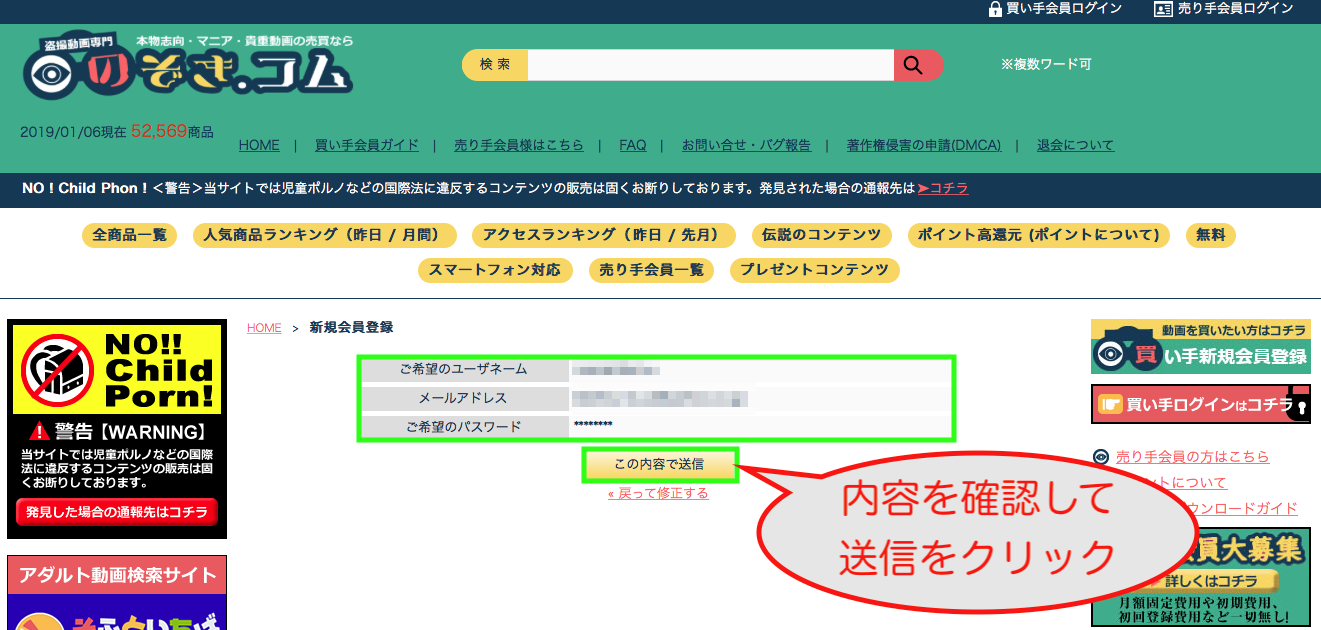Open the 買い手会員ガイド navigation link
This screenshot has height=630, width=1321.
click(x=366, y=145)
